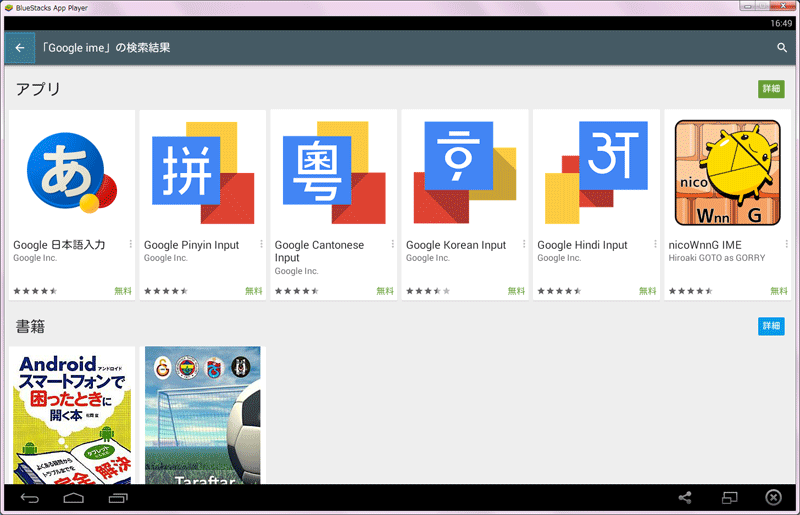Open overflow menu for Google 日本語入力
The height and width of the screenshot is (515, 800).
pyautogui.click(x=131, y=244)
